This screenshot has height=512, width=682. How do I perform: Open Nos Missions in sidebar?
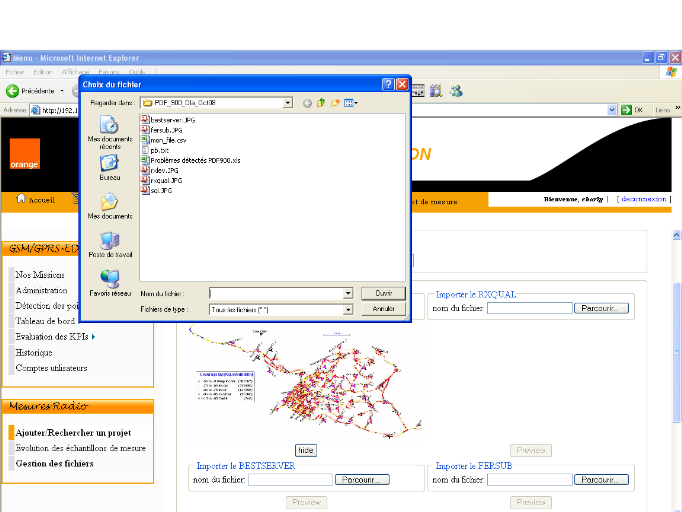click(x=40, y=274)
